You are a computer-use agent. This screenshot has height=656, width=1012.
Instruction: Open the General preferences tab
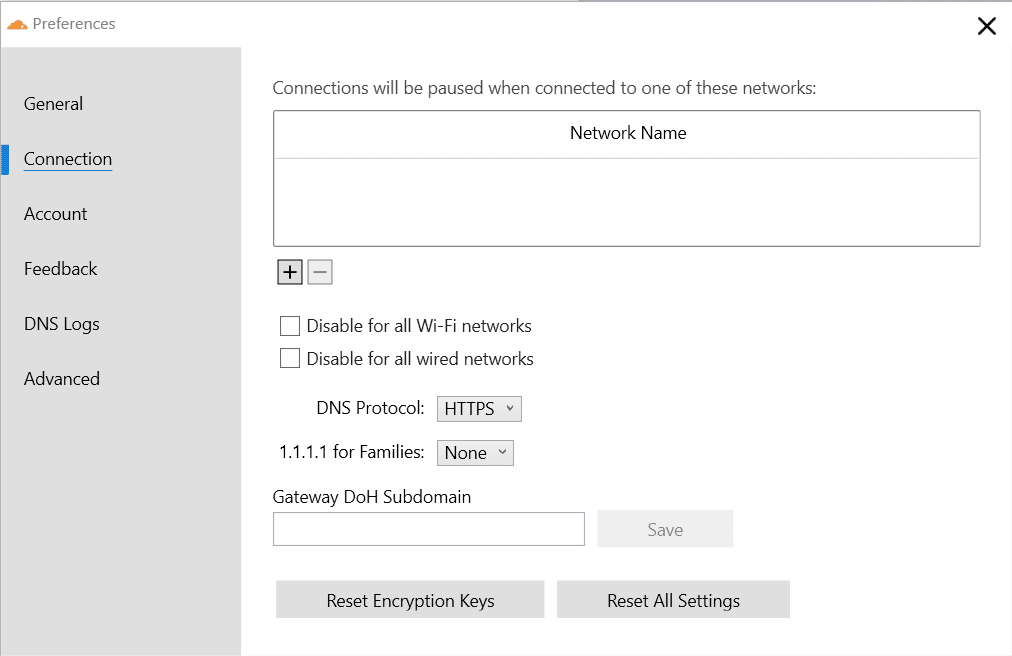(x=54, y=104)
